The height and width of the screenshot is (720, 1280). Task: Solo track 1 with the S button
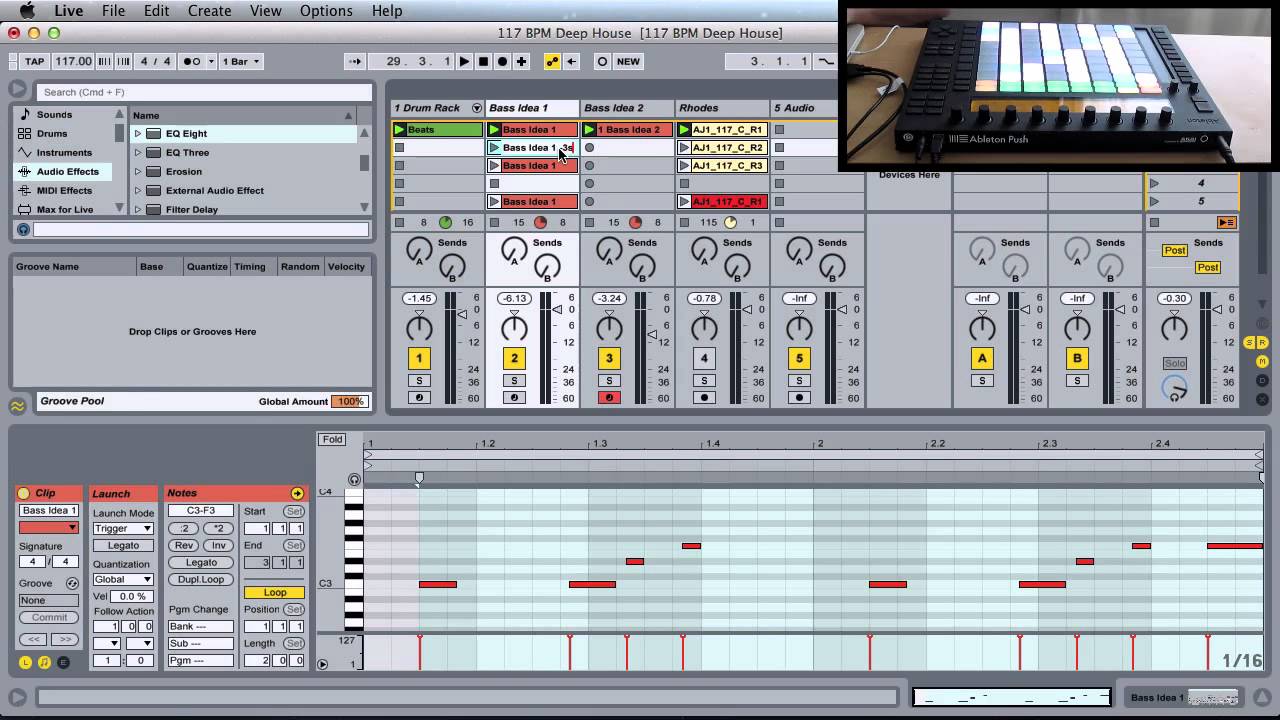[419, 381]
